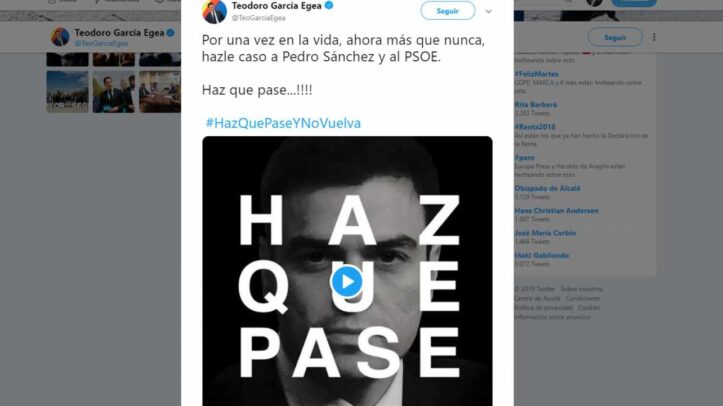Open the Rita Barberá trending topic
This screenshot has width=723, height=406.
pyautogui.click(x=536, y=105)
